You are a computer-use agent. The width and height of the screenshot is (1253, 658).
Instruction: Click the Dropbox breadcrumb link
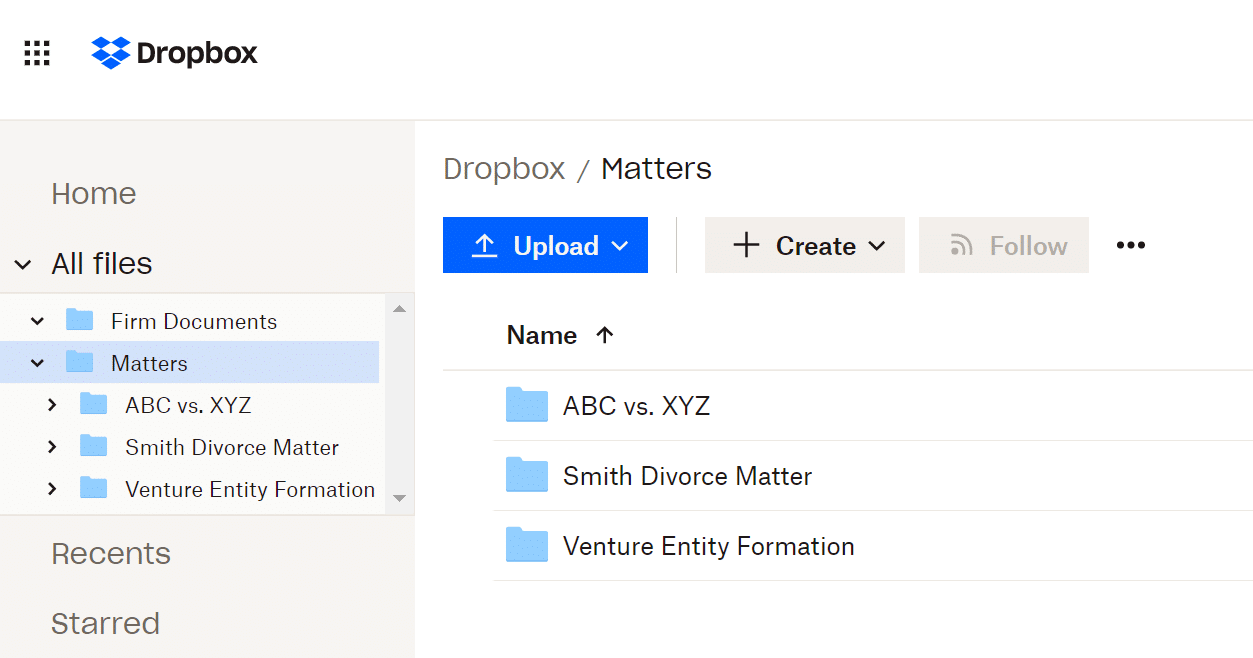click(x=504, y=169)
